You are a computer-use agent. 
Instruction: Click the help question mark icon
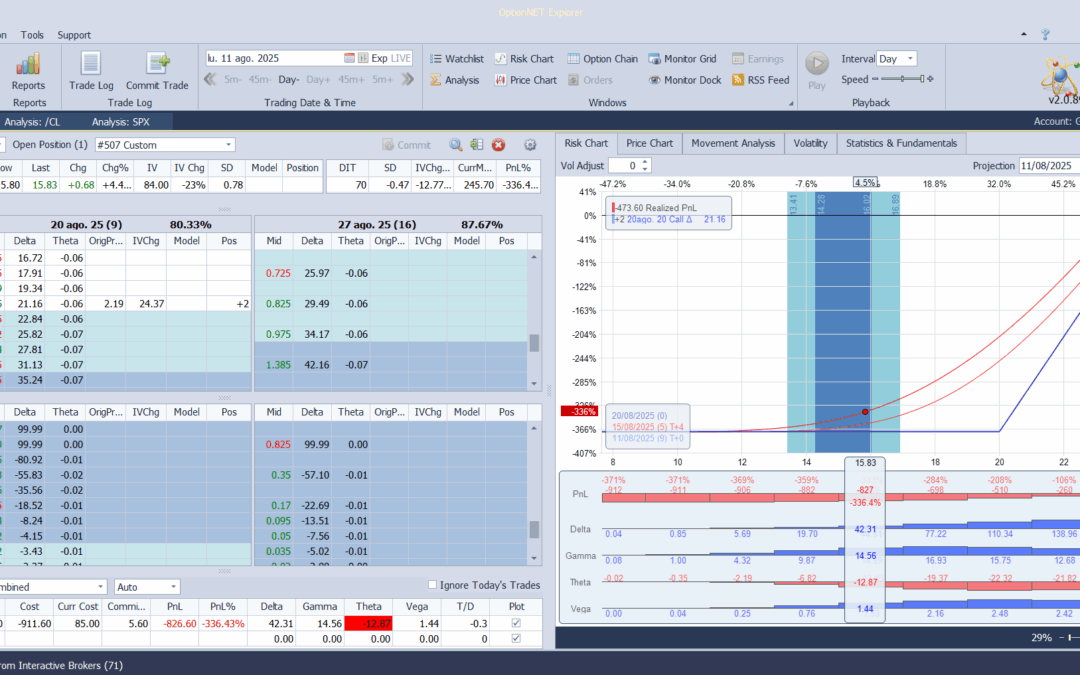[1046, 34]
